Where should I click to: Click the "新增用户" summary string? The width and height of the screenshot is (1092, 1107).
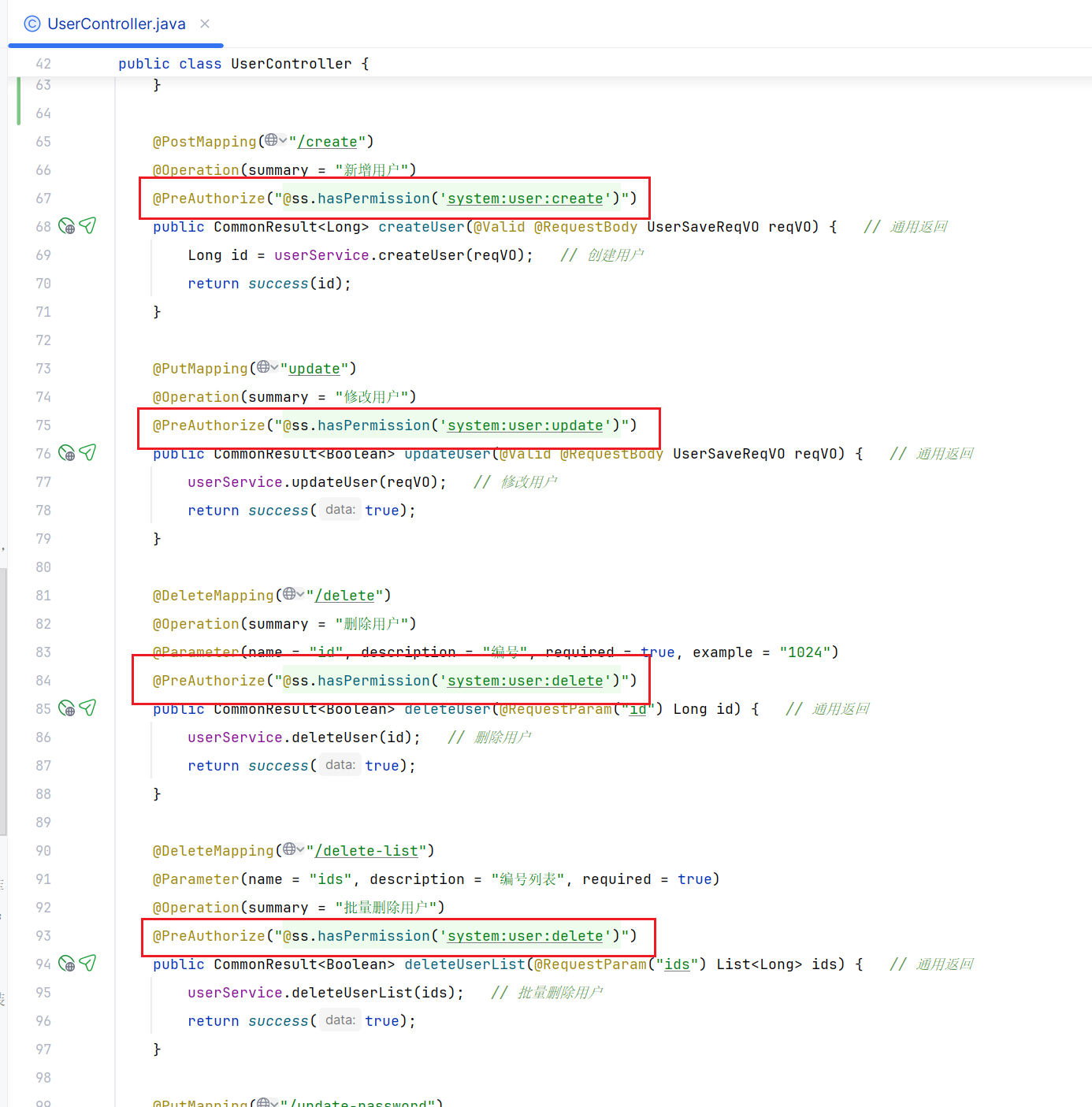tap(371, 170)
